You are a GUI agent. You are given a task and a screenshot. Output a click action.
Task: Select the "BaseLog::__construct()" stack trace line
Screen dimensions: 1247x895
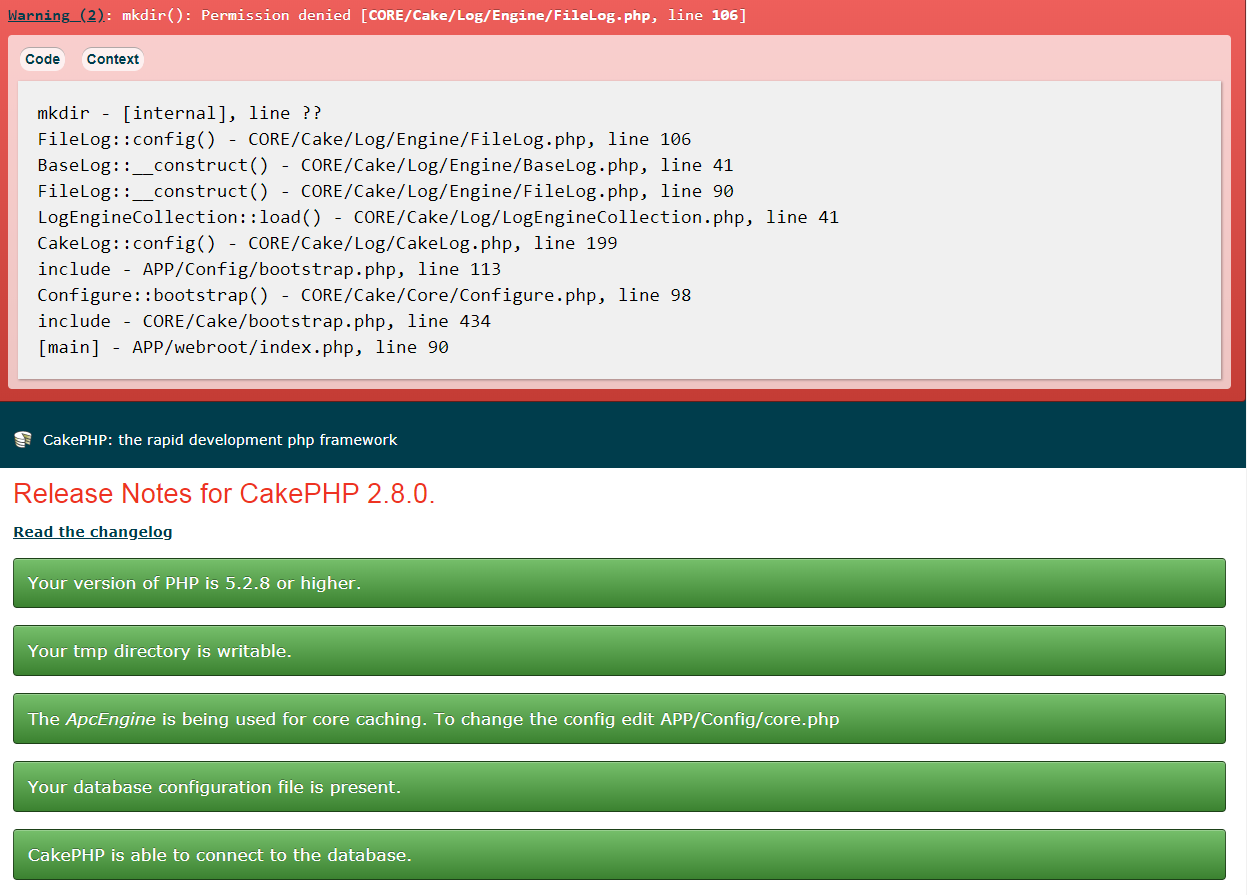click(x=385, y=165)
